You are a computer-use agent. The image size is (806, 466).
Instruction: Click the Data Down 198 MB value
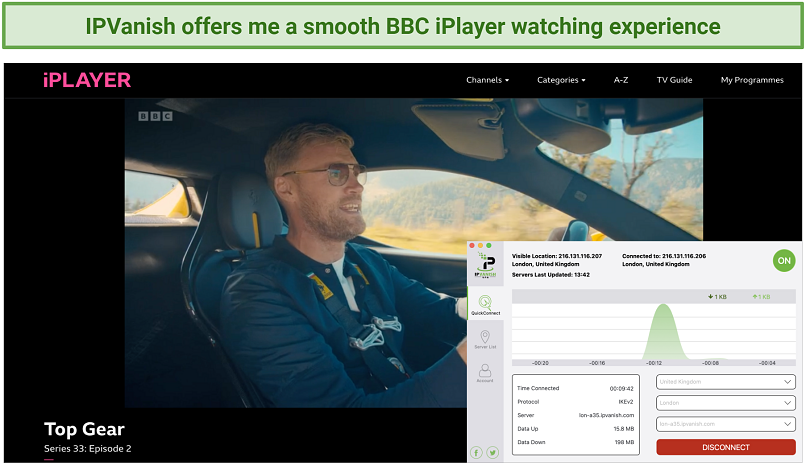(624, 442)
